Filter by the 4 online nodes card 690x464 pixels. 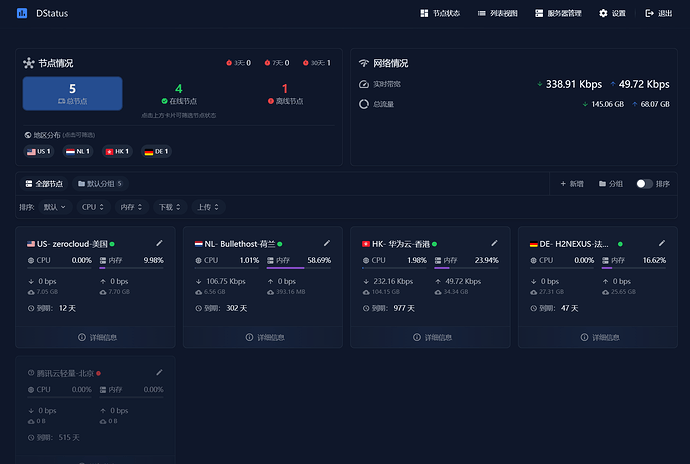[179, 94]
